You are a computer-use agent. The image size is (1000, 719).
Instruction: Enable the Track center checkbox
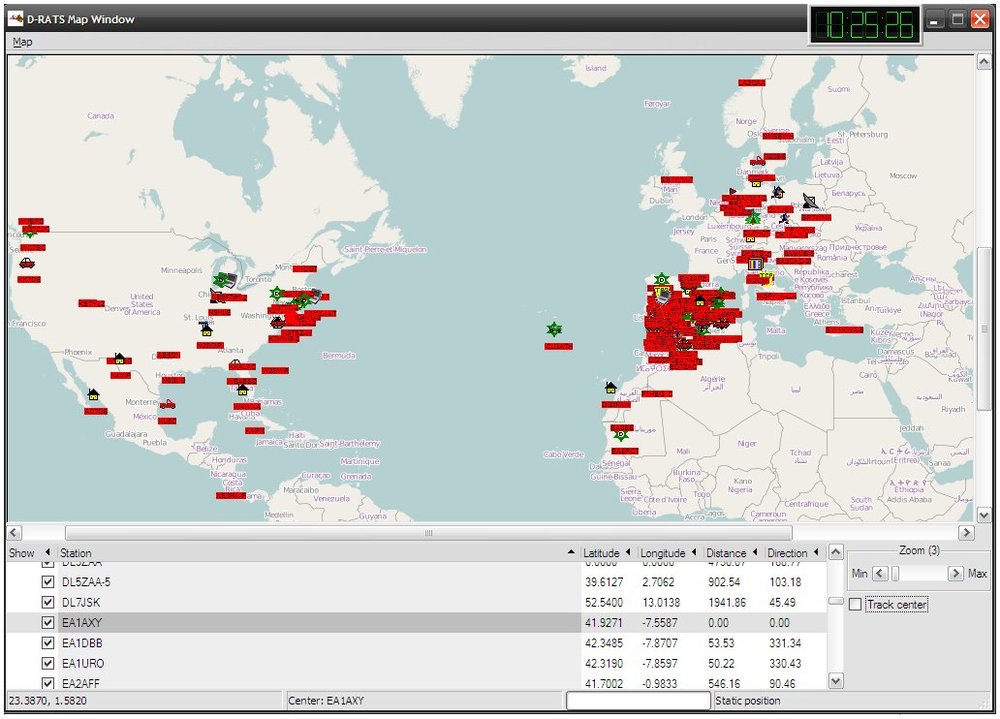[x=855, y=604]
